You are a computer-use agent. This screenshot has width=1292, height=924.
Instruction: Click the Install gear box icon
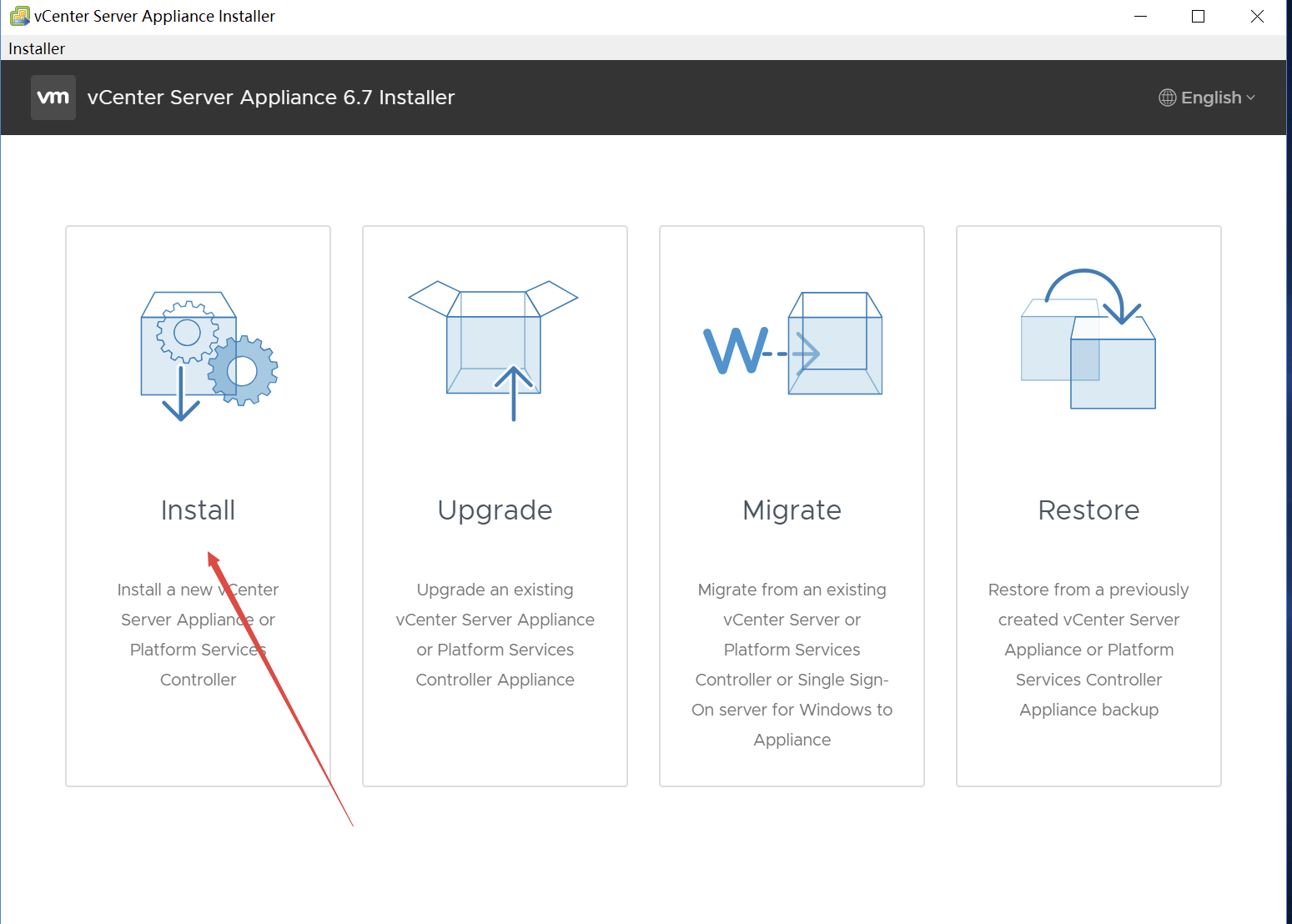[209, 356]
